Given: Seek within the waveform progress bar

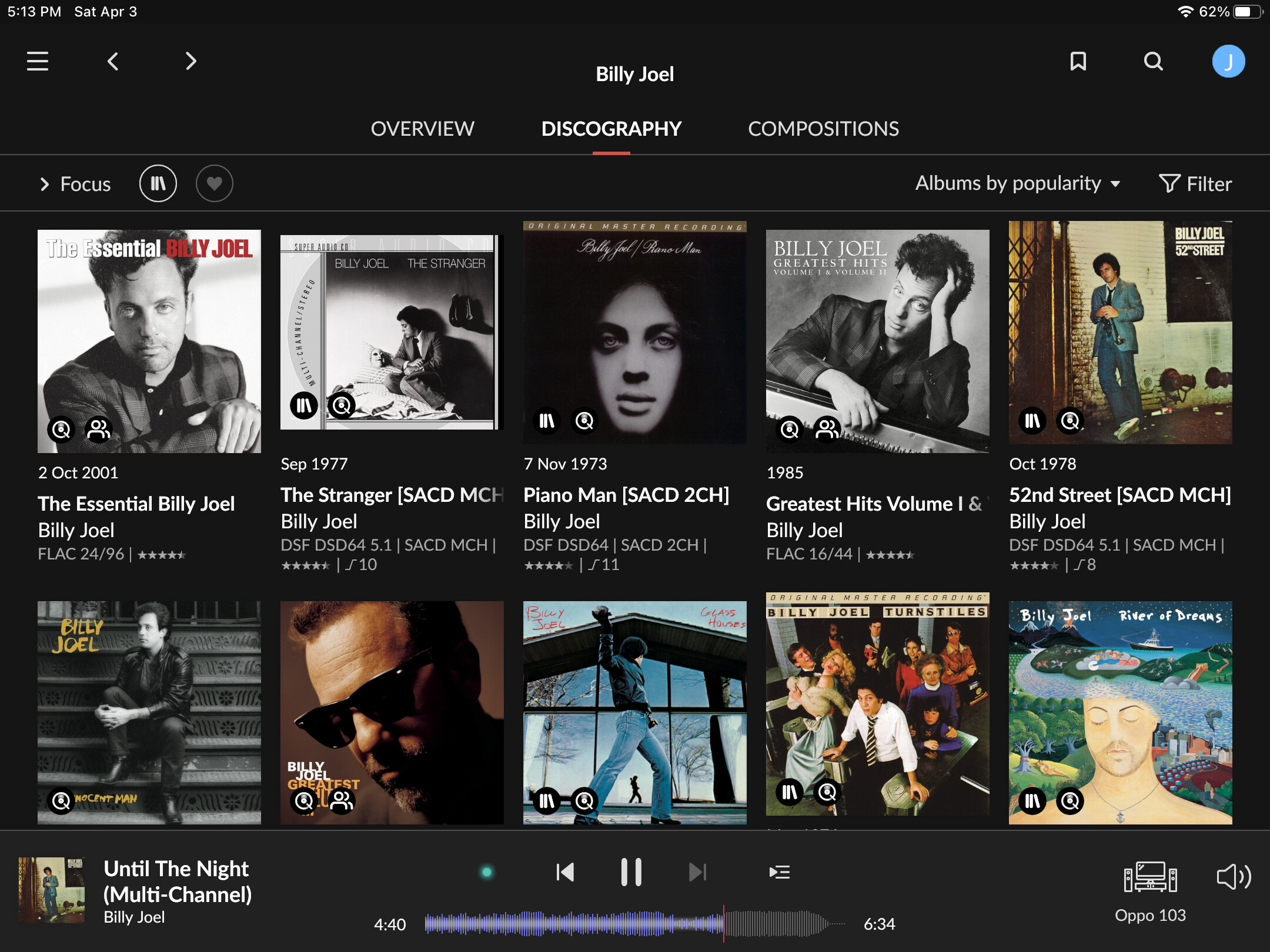Looking at the screenshot, I should 635,924.
